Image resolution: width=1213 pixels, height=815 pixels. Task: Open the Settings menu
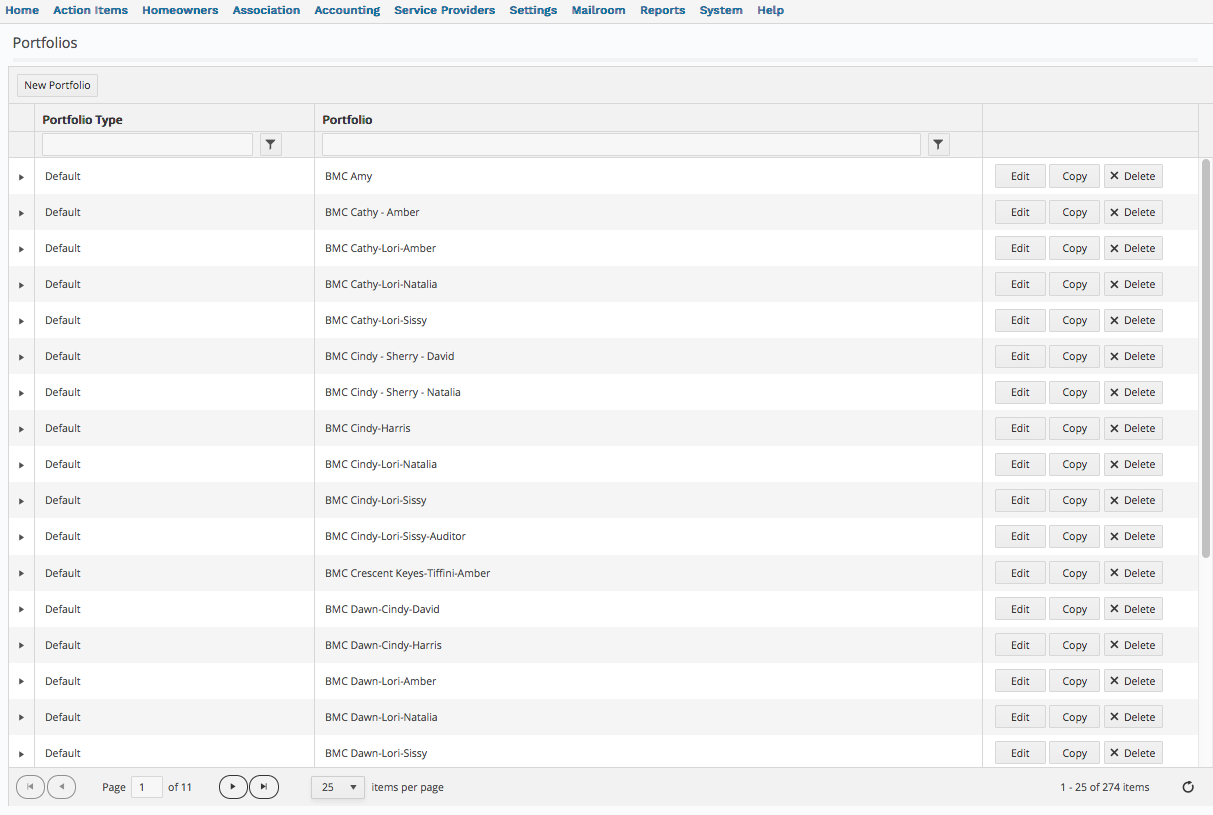tap(533, 10)
